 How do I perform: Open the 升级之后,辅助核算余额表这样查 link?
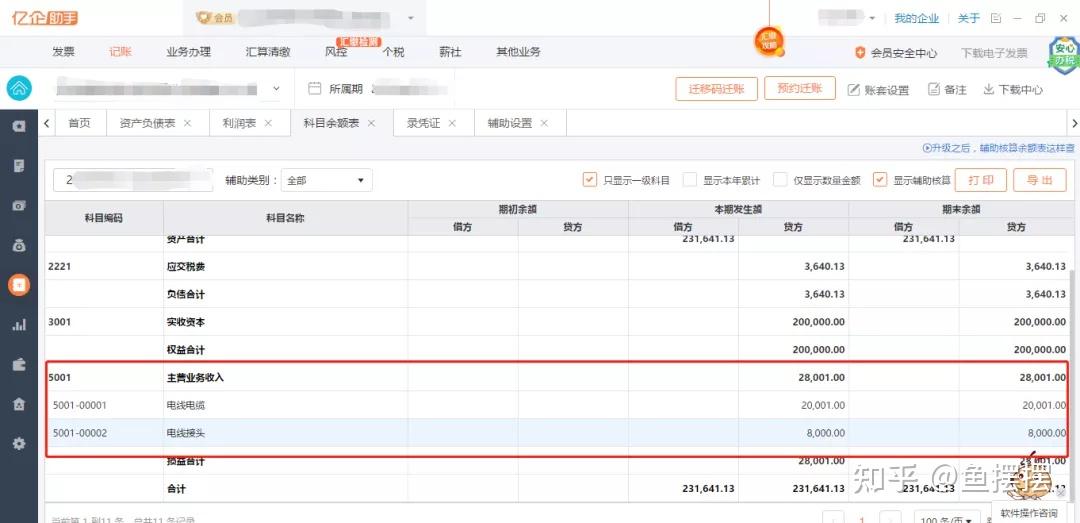[999, 147]
